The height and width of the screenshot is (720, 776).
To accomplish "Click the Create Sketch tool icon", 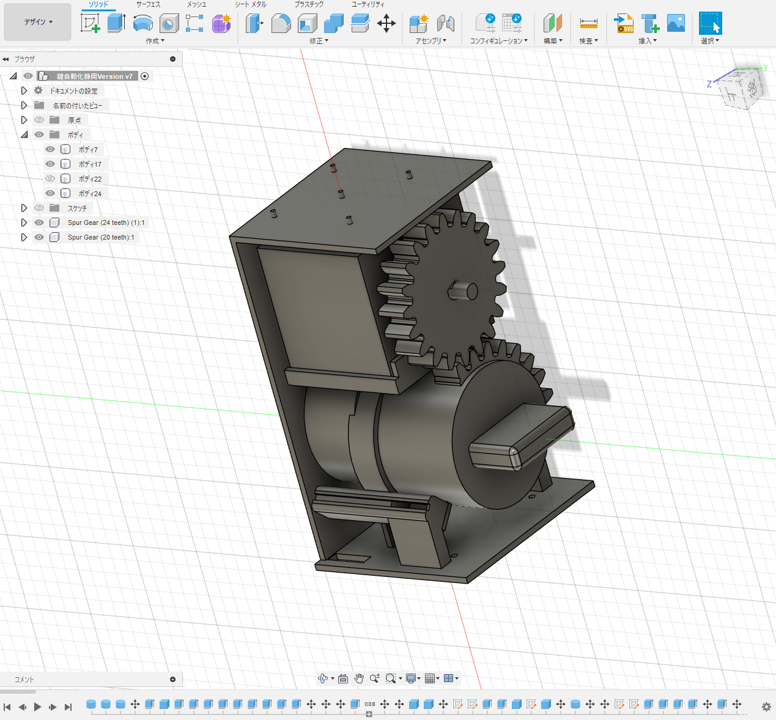I will click(x=90, y=23).
